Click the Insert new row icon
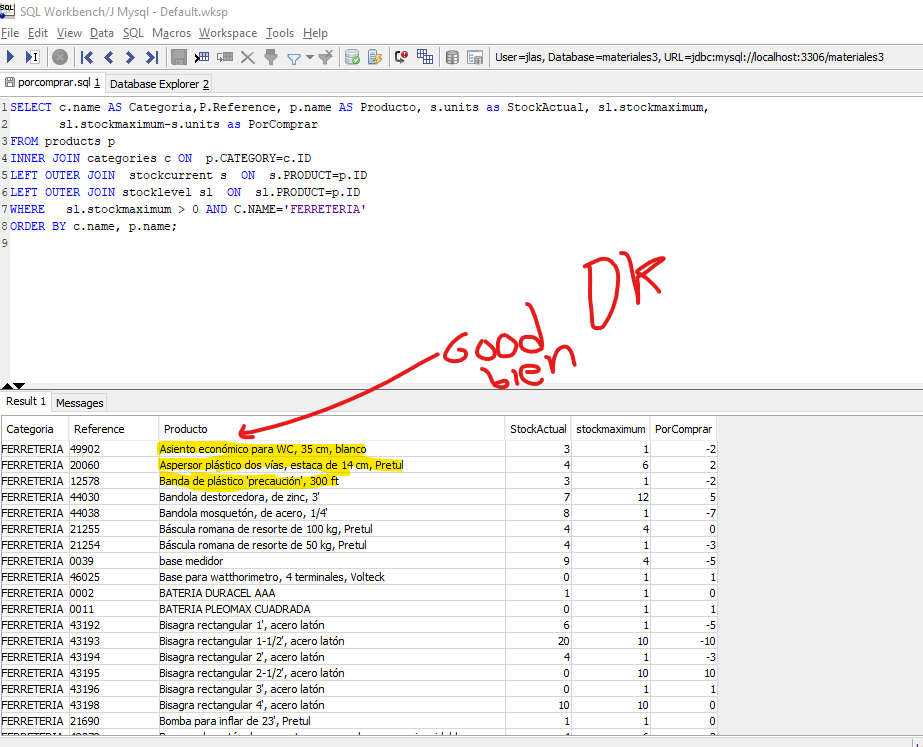 click(203, 57)
